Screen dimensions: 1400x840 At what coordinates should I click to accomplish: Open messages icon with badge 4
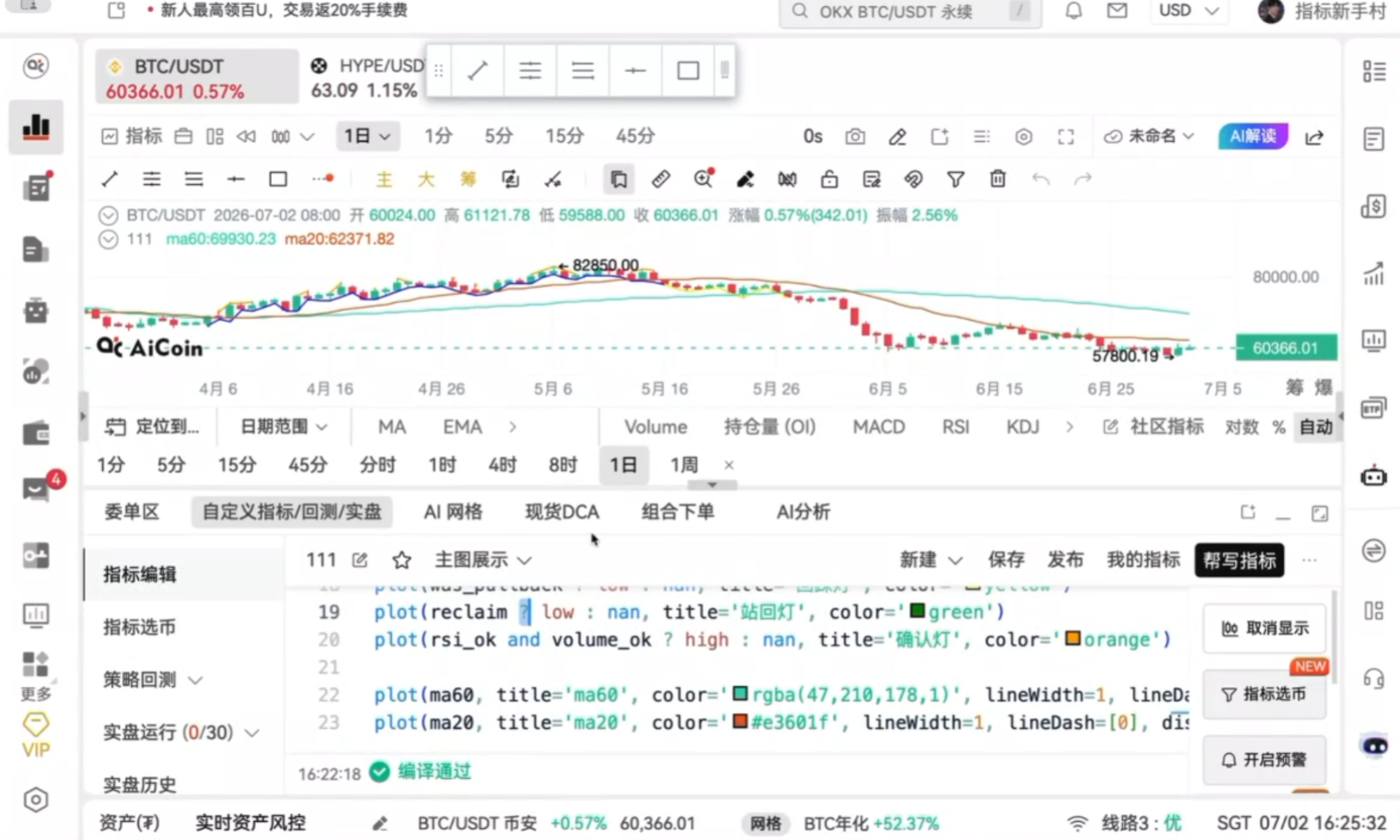coord(36,489)
